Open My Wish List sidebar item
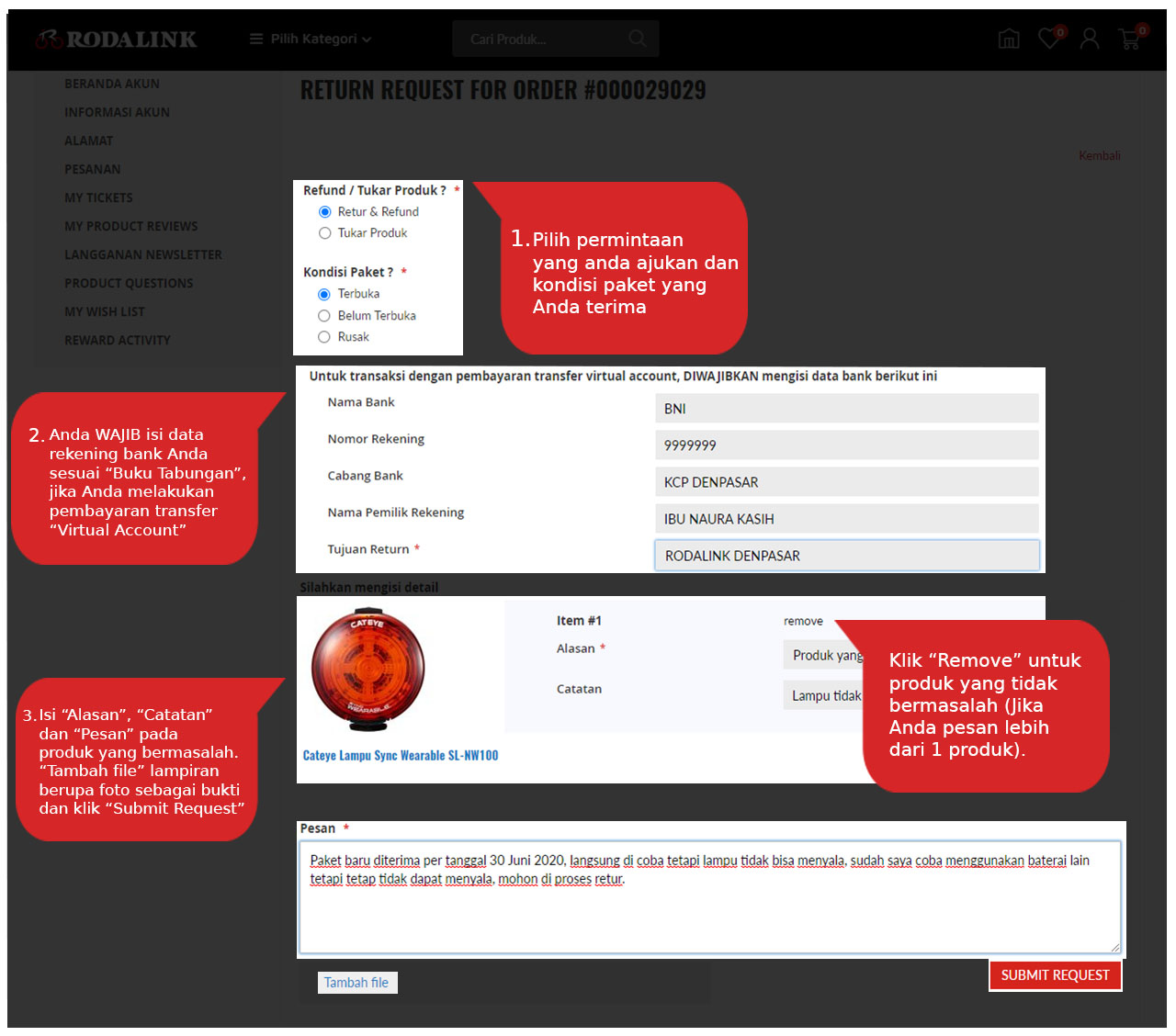The width and height of the screenshot is (1176, 1036). click(x=105, y=311)
